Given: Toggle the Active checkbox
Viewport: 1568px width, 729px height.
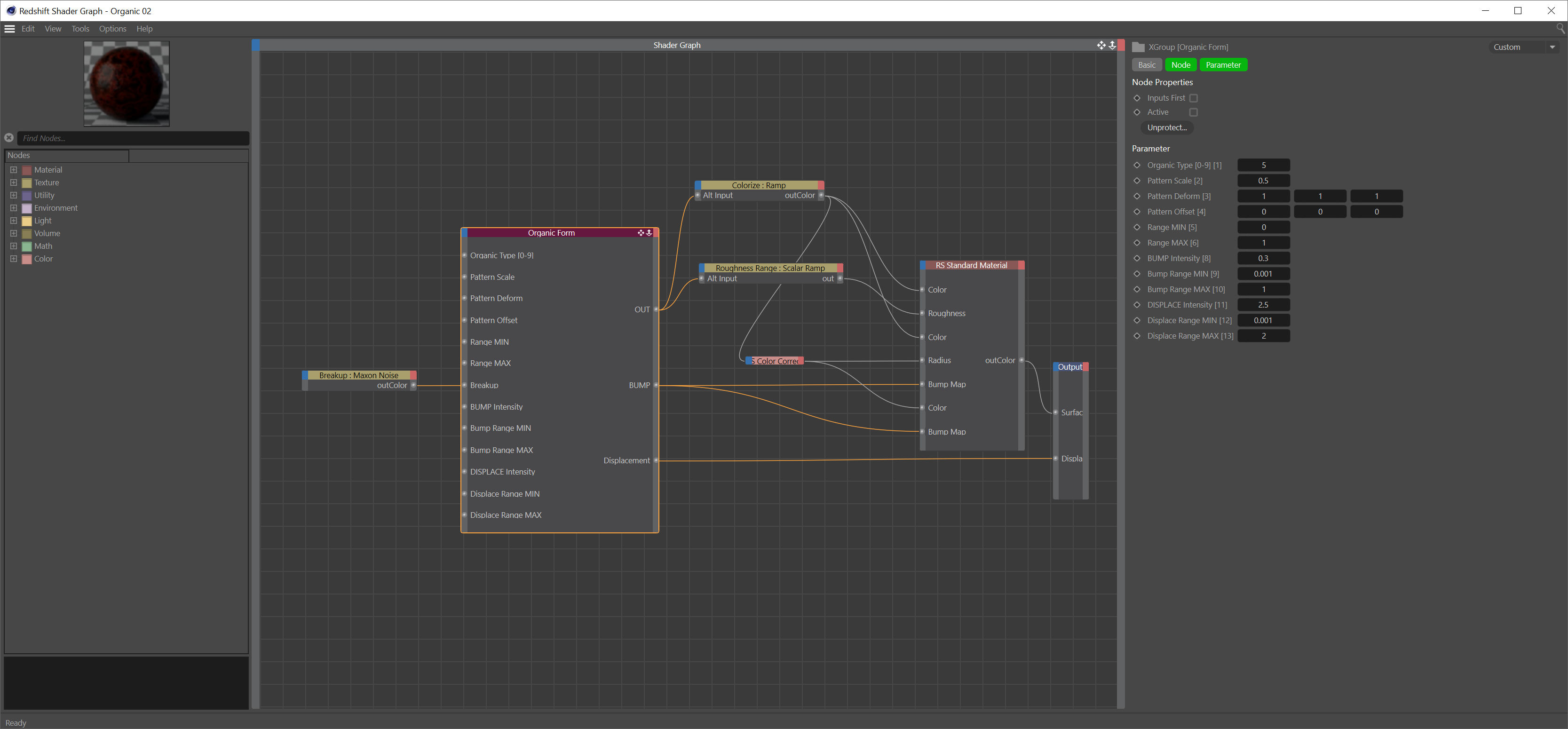Looking at the screenshot, I should (x=1193, y=112).
